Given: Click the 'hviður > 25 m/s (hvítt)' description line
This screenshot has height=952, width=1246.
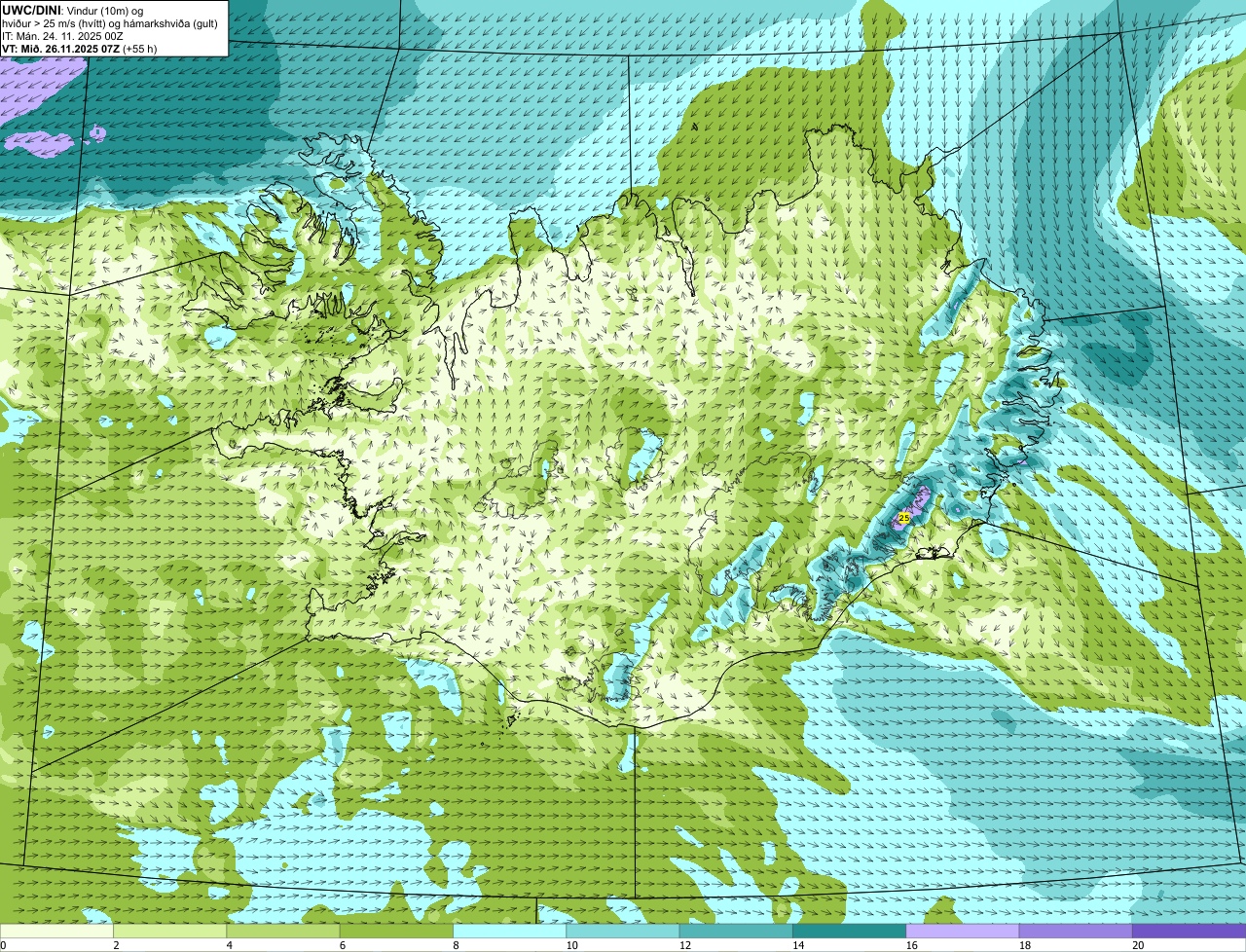Looking at the screenshot, I should [x=110, y=23].
